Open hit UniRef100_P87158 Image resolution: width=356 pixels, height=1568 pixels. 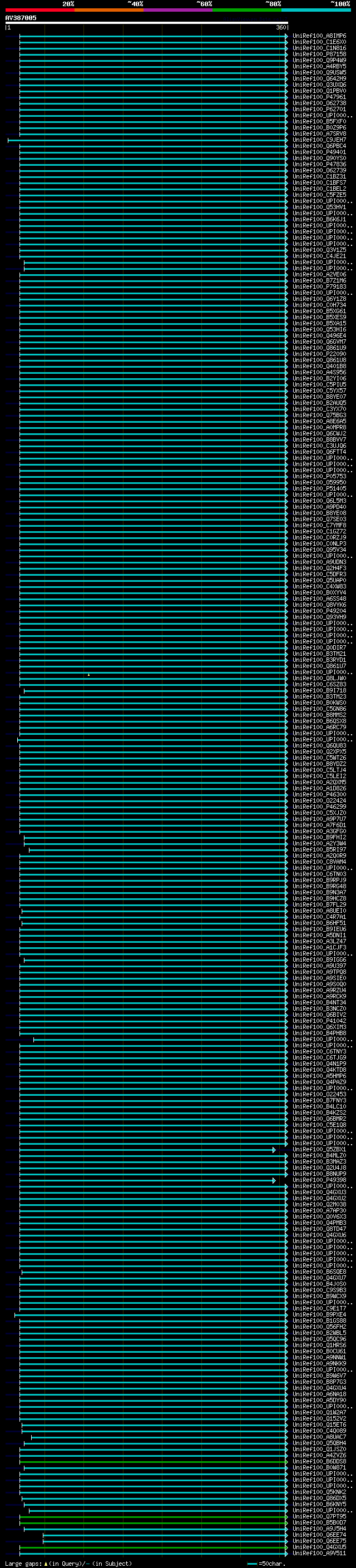(319, 54)
